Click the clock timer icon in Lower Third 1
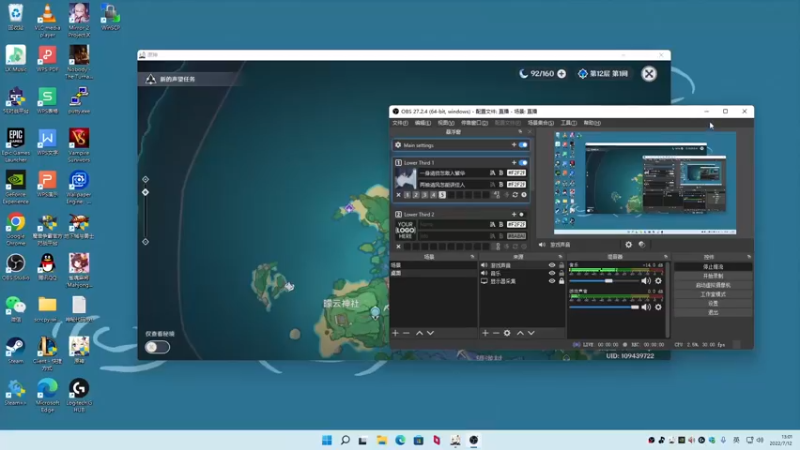The width and height of the screenshot is (800, 450). (524, 195)
